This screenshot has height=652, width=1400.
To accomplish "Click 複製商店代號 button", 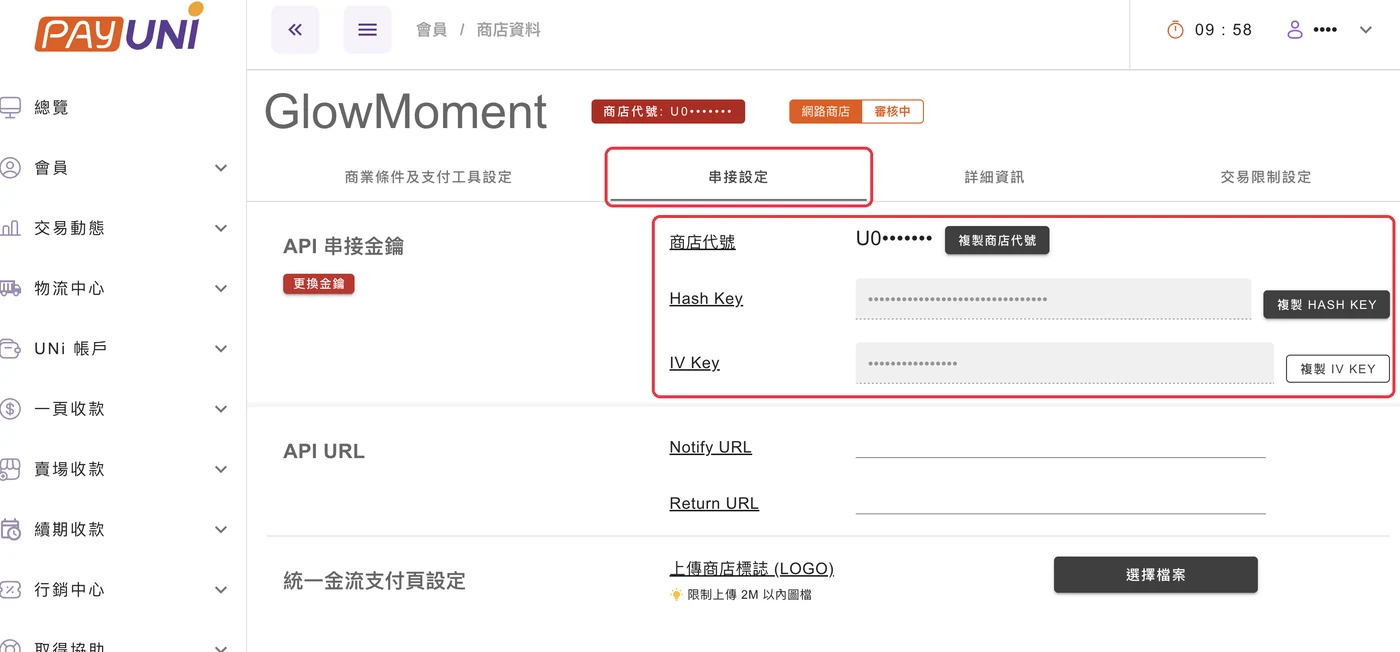I will click(x=997, y=240).
